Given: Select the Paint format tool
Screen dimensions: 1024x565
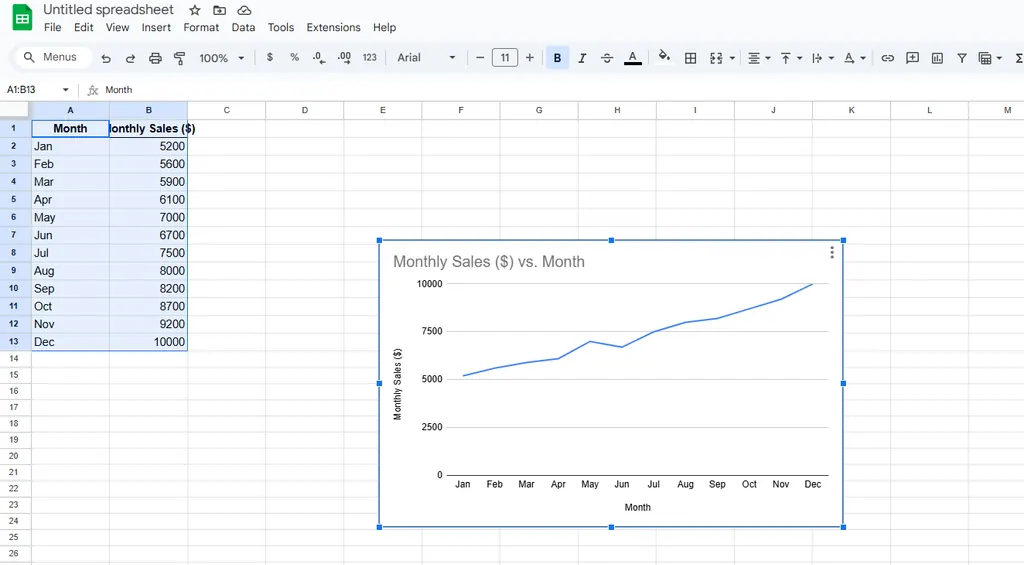Looking at the screenshot, I should tap(180, 58).
